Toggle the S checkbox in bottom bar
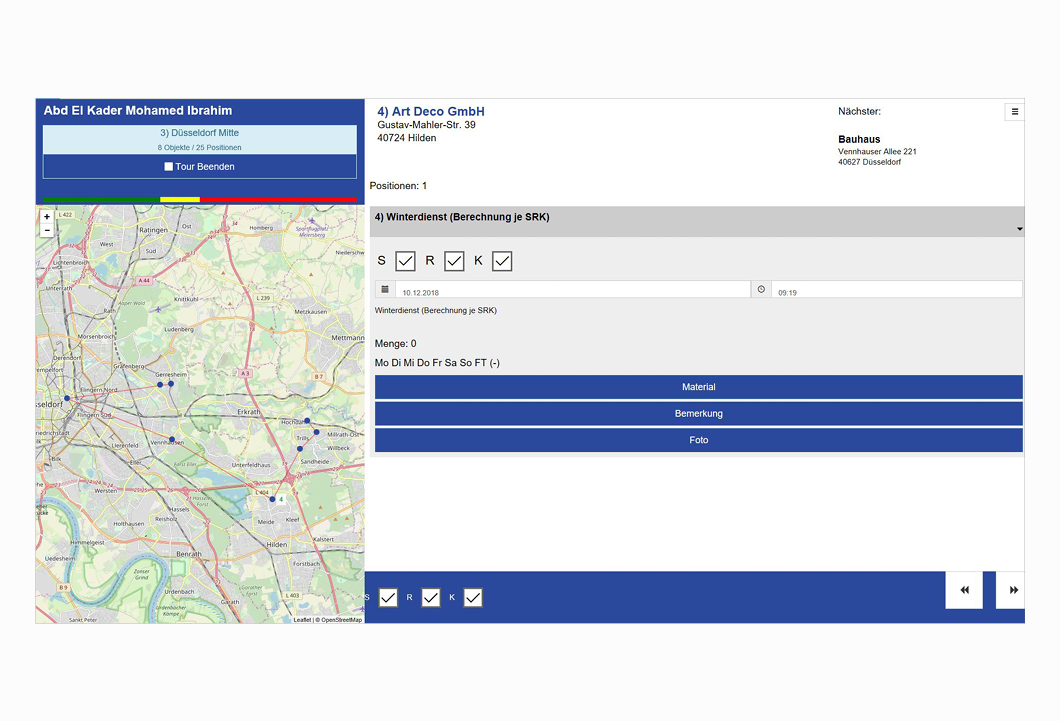The width and height of the screenshot is (1060, 721). [388, 597]
